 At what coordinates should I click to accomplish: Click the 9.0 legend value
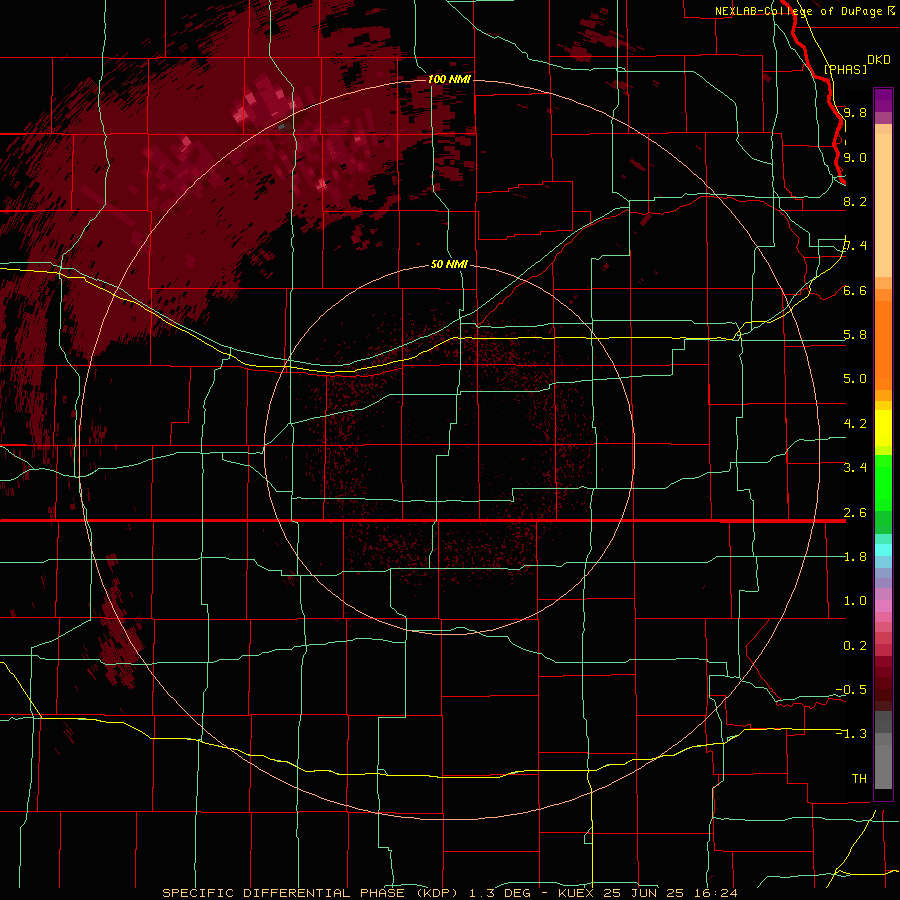(x=855, y=157)
